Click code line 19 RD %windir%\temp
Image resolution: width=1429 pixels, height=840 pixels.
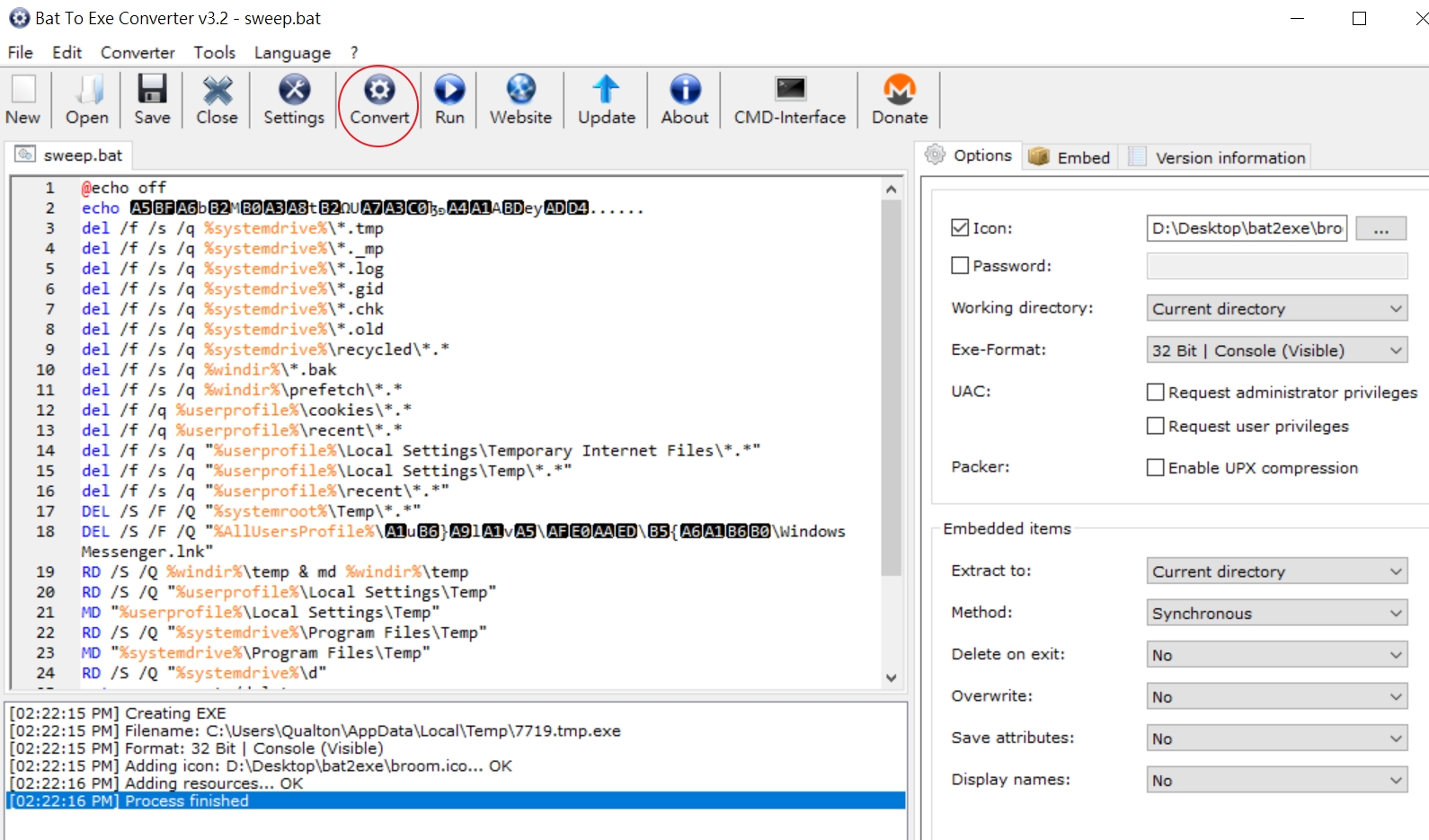pyautogui.click(x=275, y=571)
